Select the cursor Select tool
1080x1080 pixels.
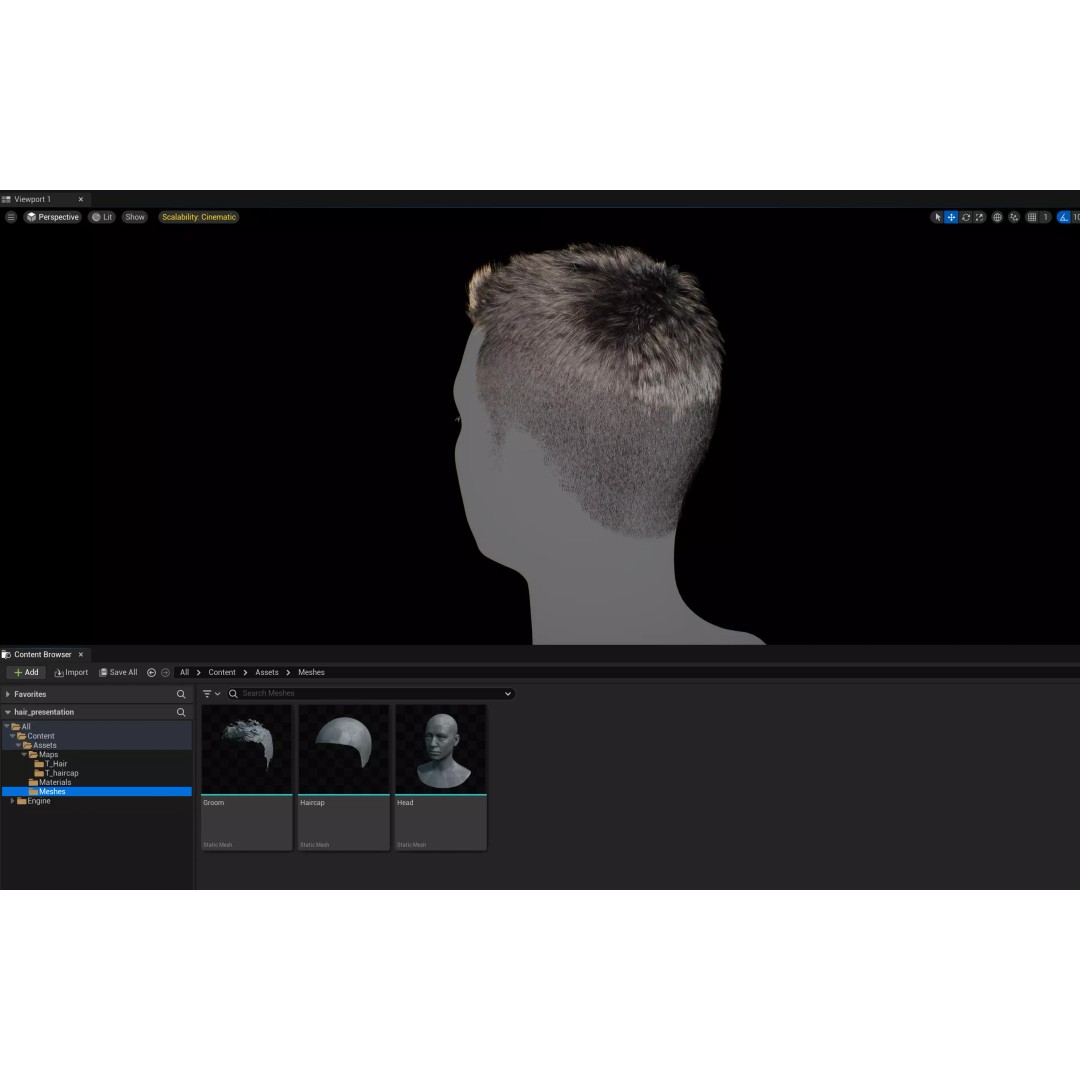click(x=938, y=217)
